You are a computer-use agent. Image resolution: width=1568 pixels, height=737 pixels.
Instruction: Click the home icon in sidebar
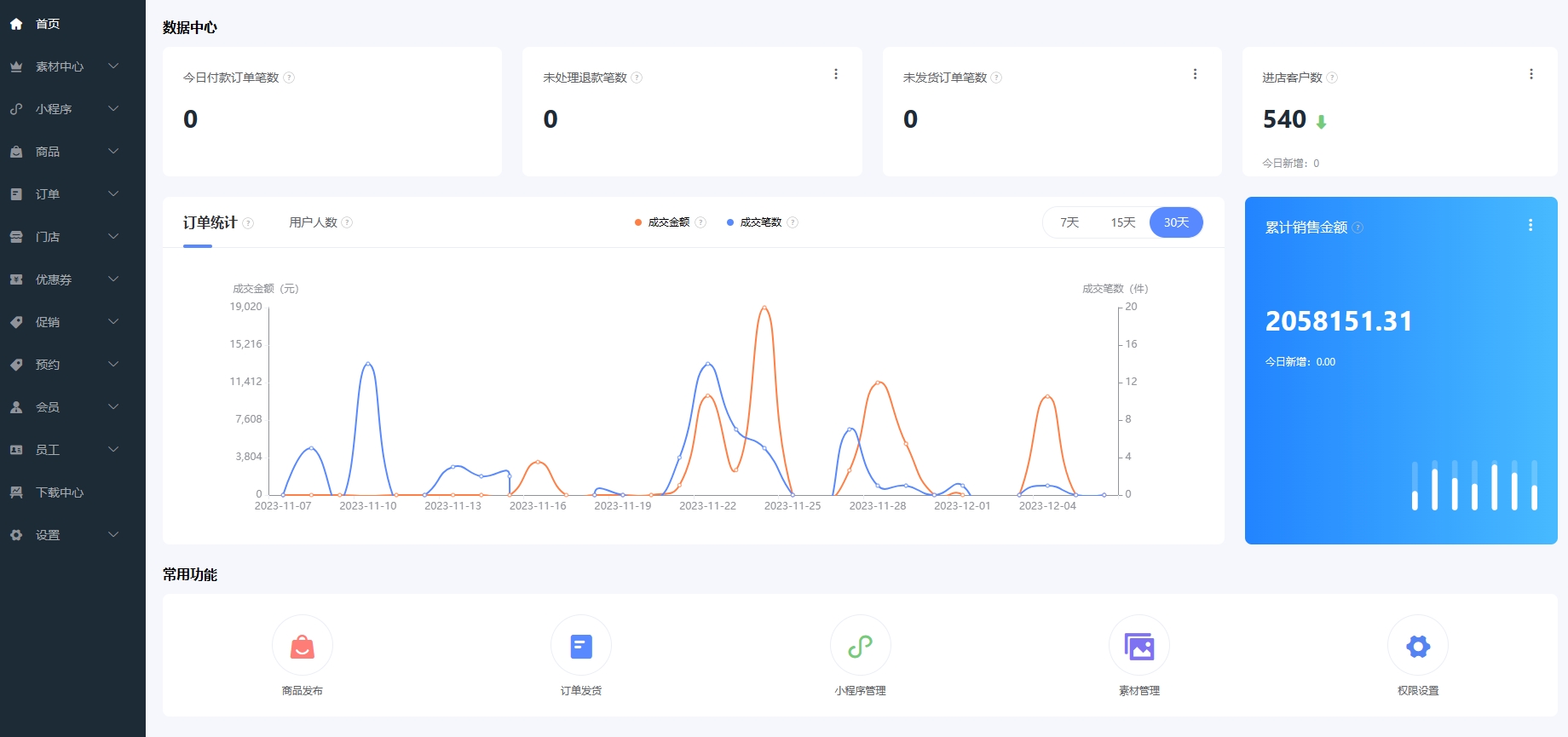pyautogui.click(x=16, y=24)
